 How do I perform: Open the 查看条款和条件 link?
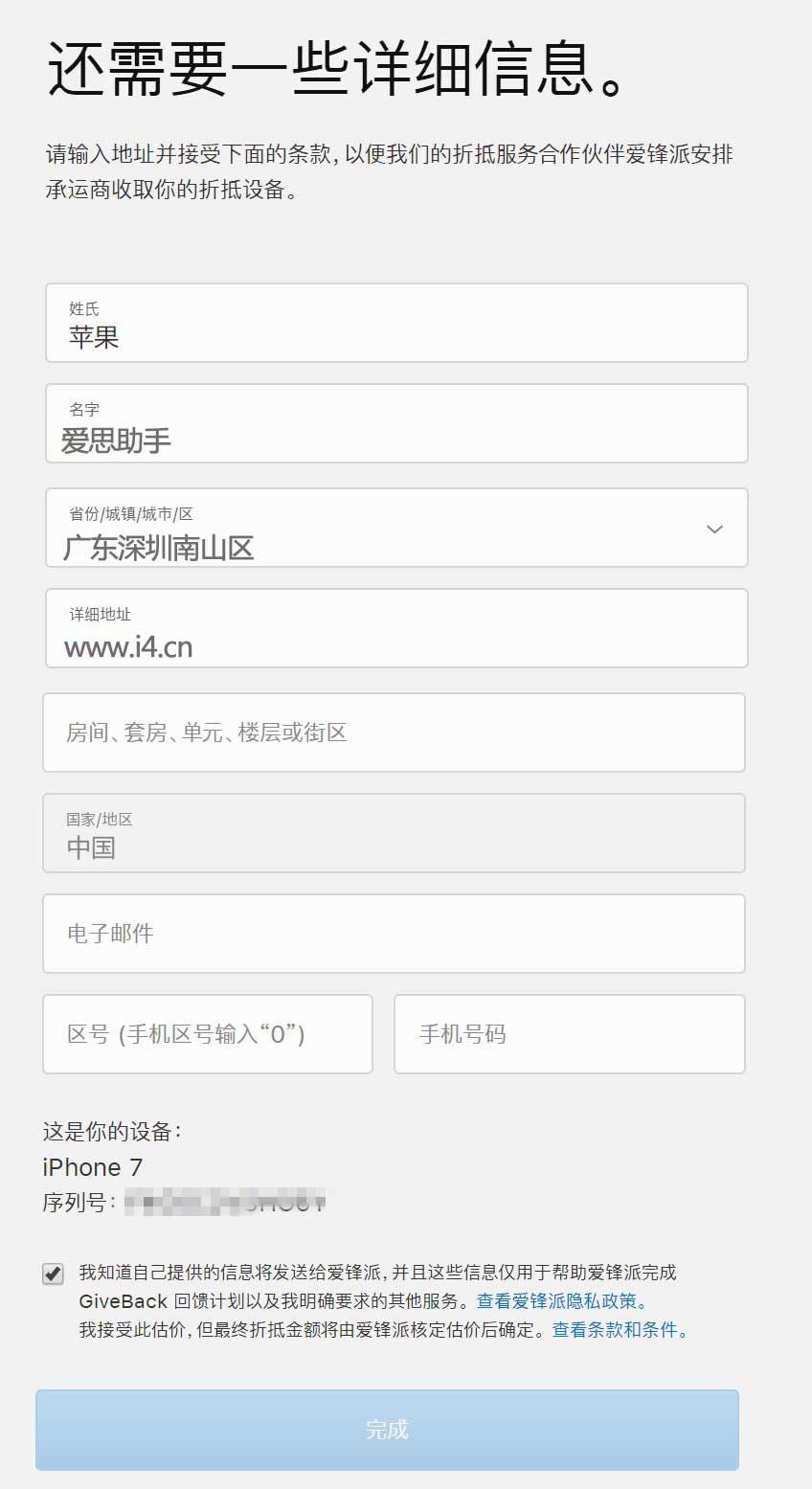pos(620,1330)
